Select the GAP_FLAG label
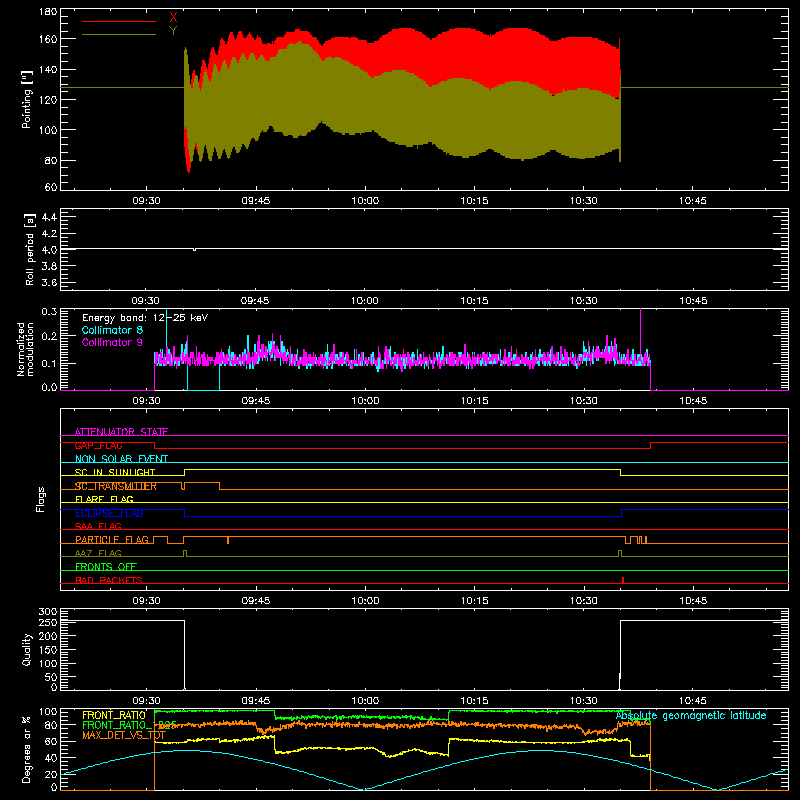This screenshot has height=800, width=800. pyautogui.click(x=99, y=445)
